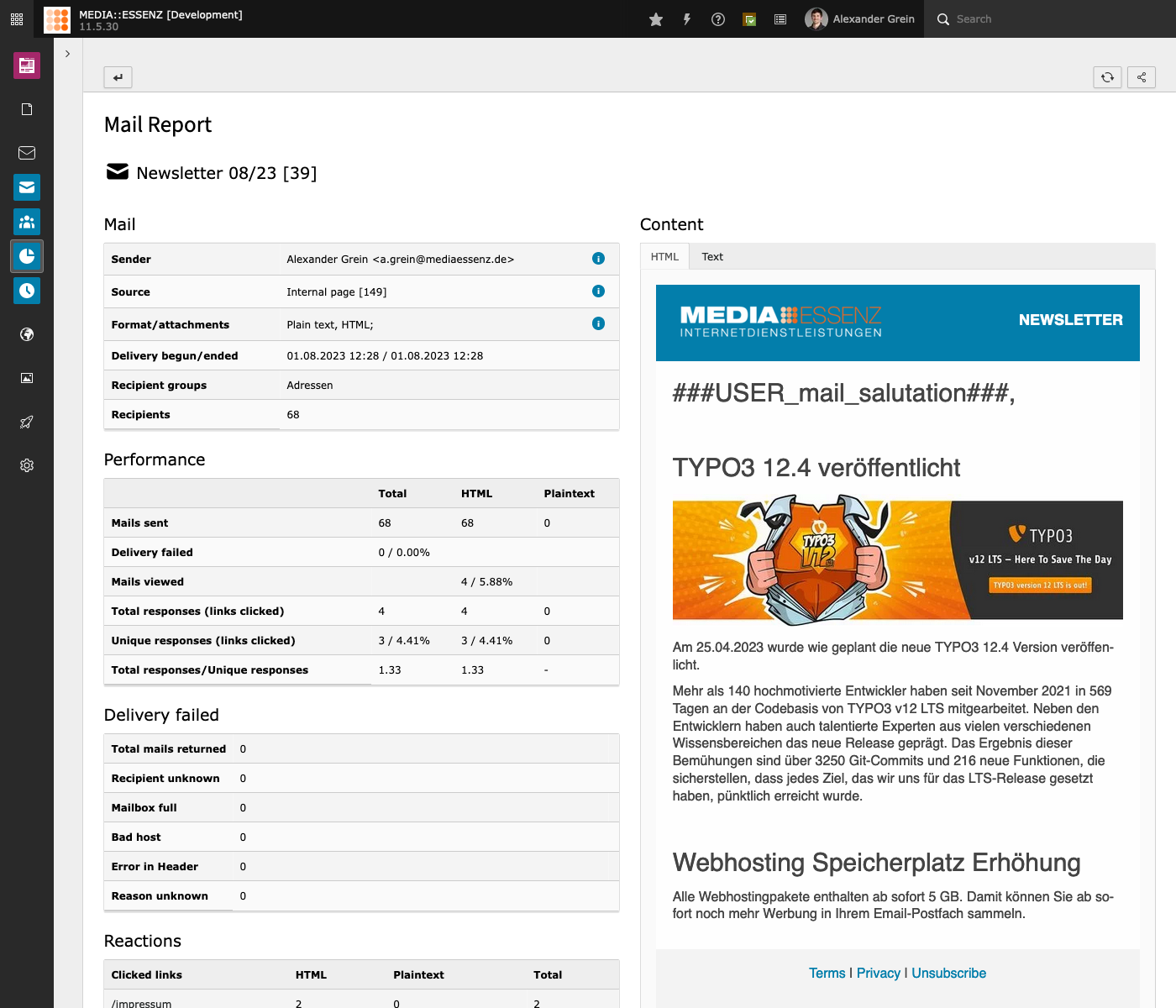Click the 'Bad host' row label

point(136,837)
